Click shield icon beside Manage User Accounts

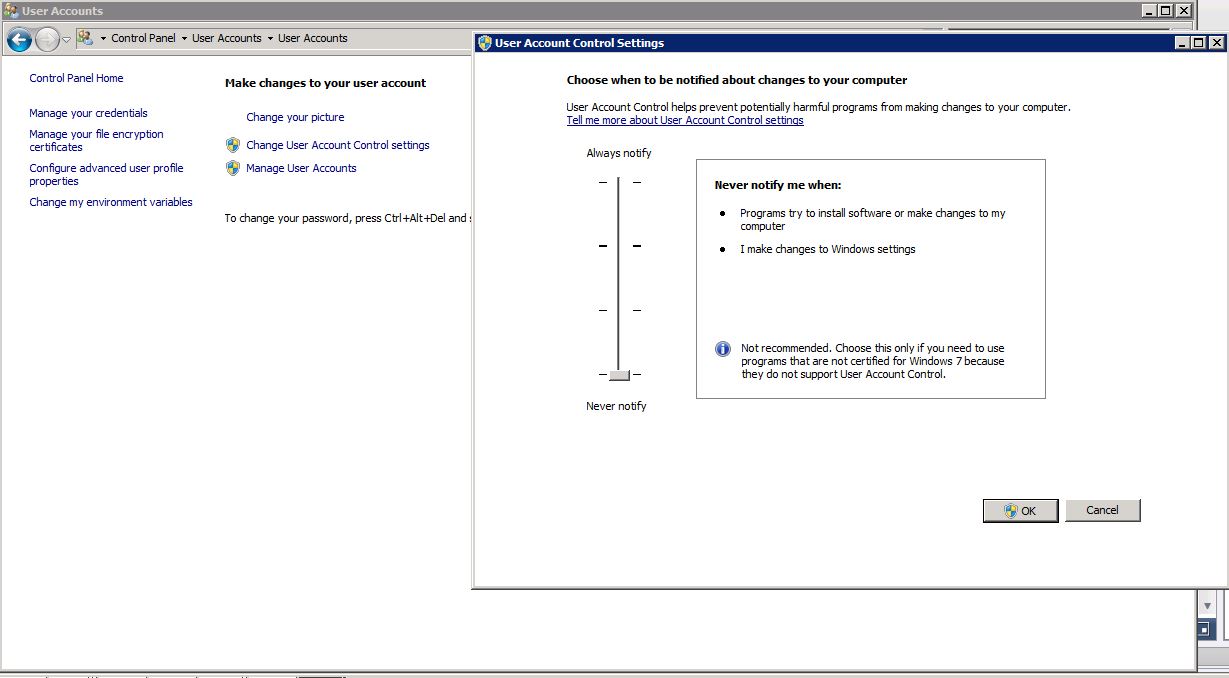233,168
